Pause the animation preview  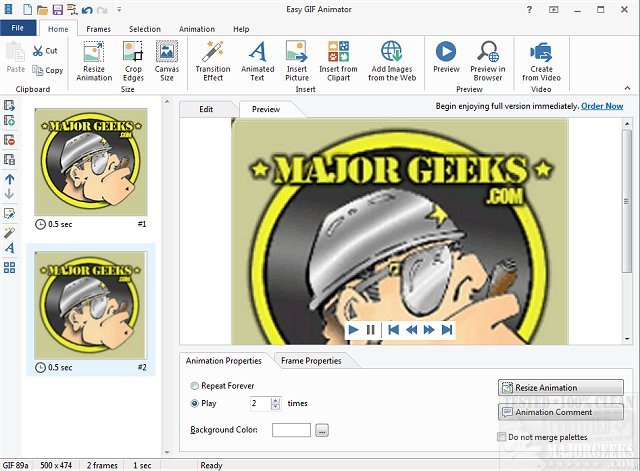(x=371, y=330)
